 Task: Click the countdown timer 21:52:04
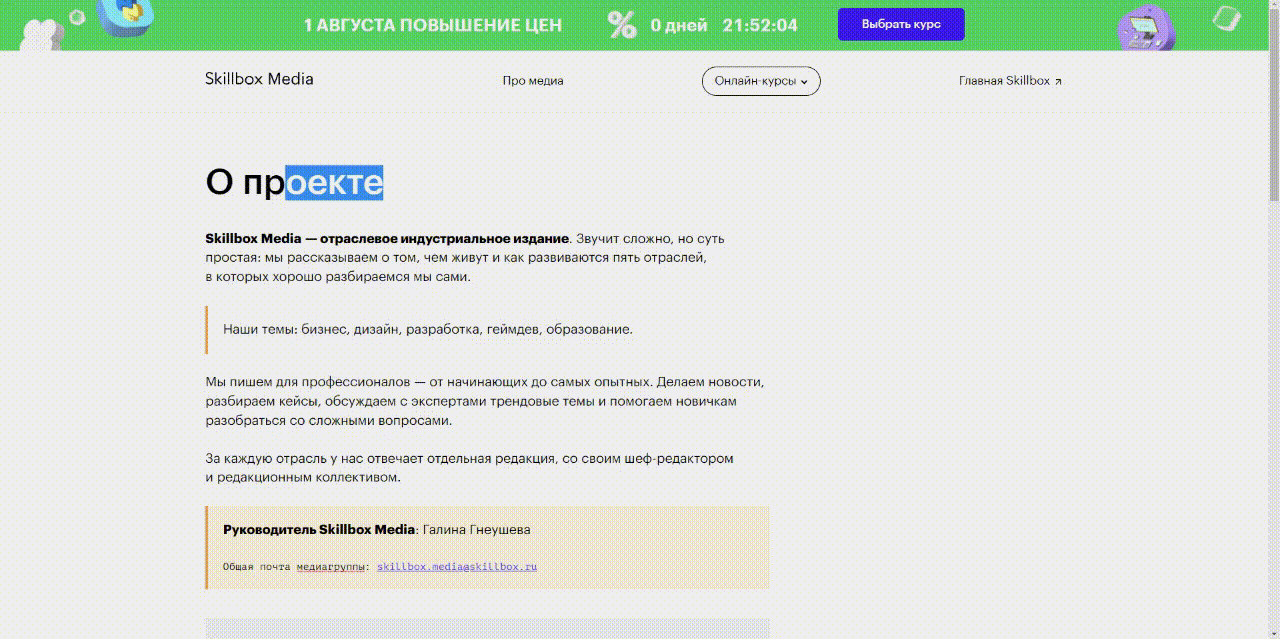coord(762,25)
